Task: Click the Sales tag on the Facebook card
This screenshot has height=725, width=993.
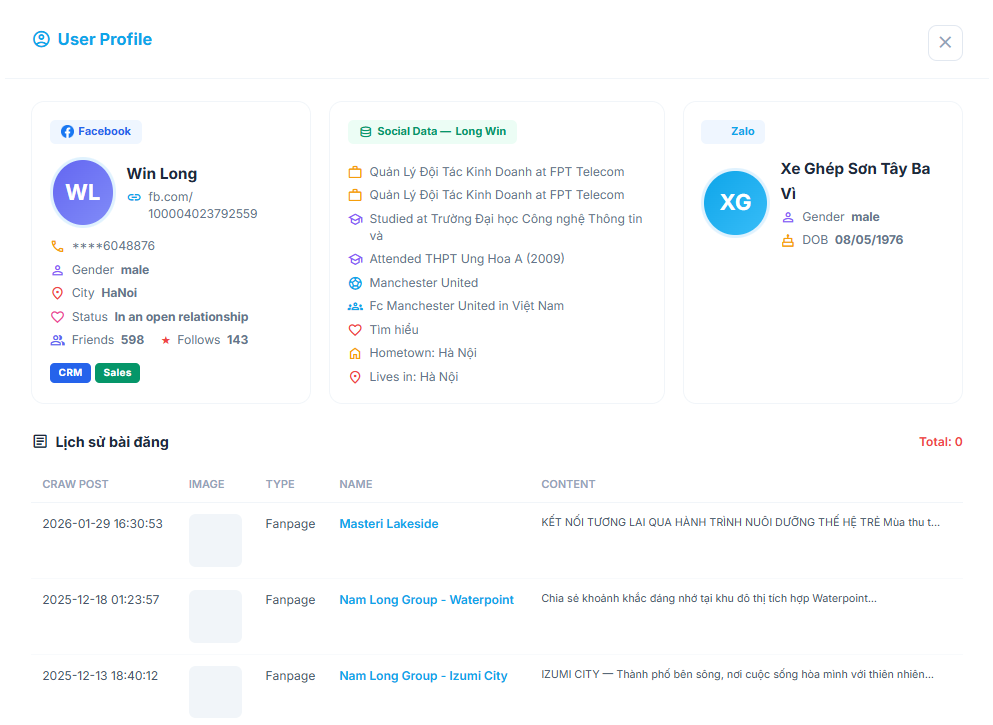Action: coord(117,372)
